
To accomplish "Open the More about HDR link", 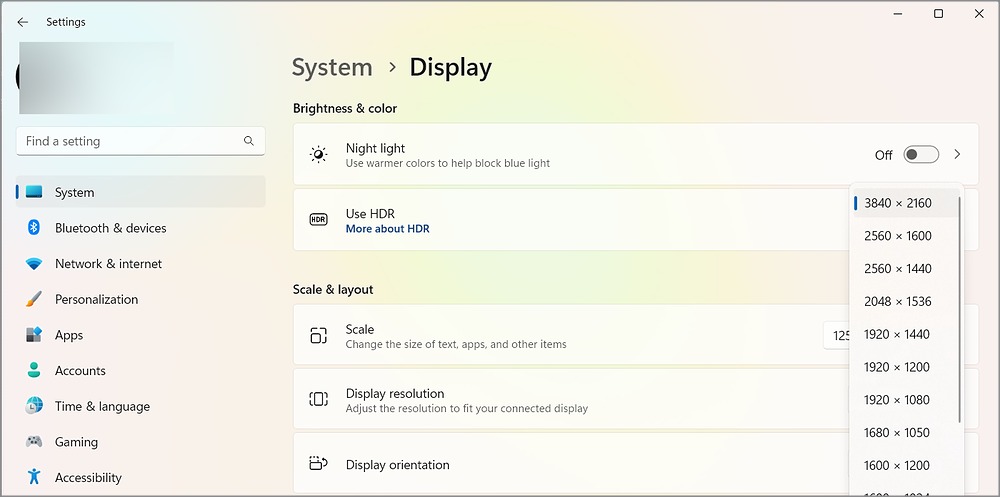I will [x=387, y=229].
